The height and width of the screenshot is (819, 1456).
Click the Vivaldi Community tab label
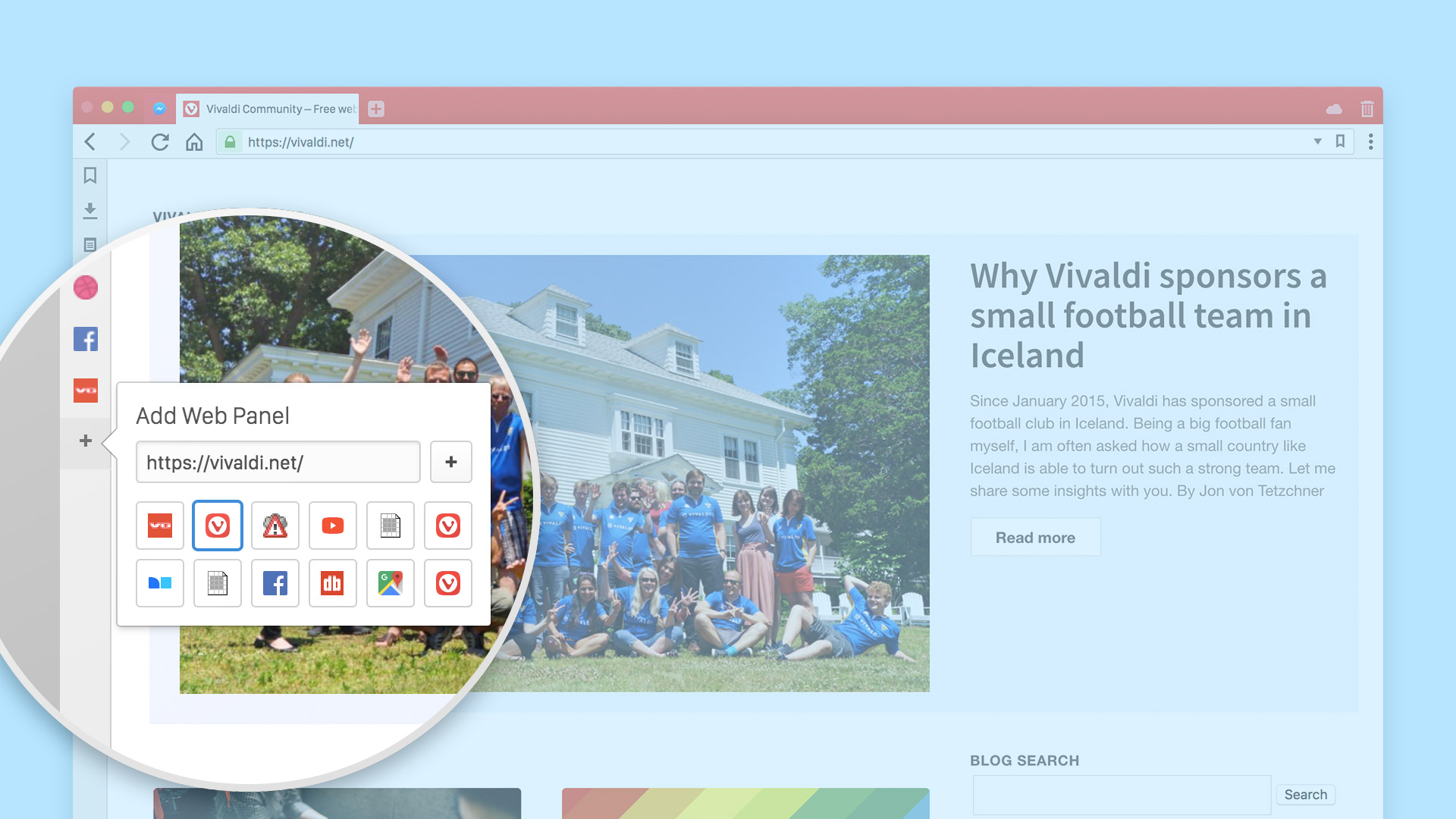pyautogui.click(x=270, y=109)
